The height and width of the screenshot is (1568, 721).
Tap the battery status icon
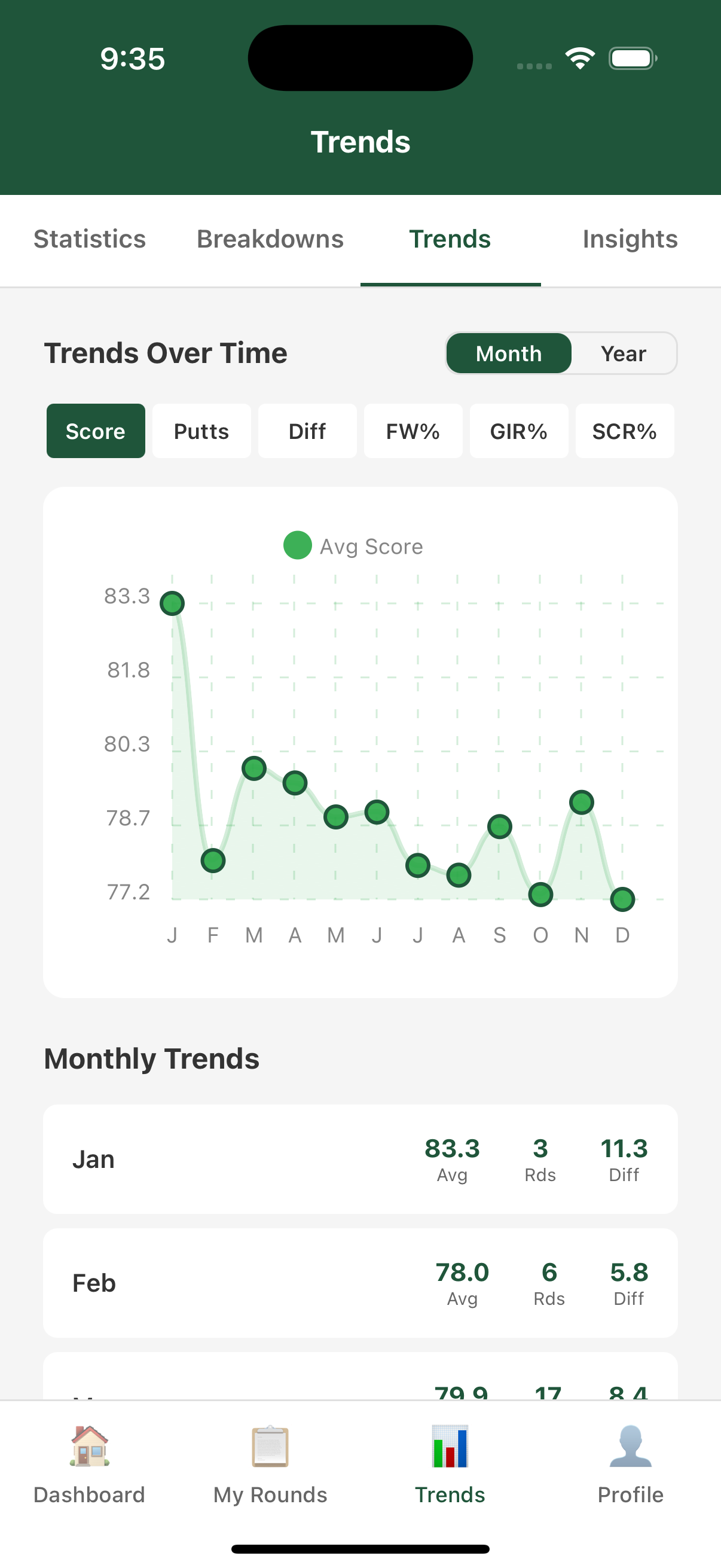633,59
